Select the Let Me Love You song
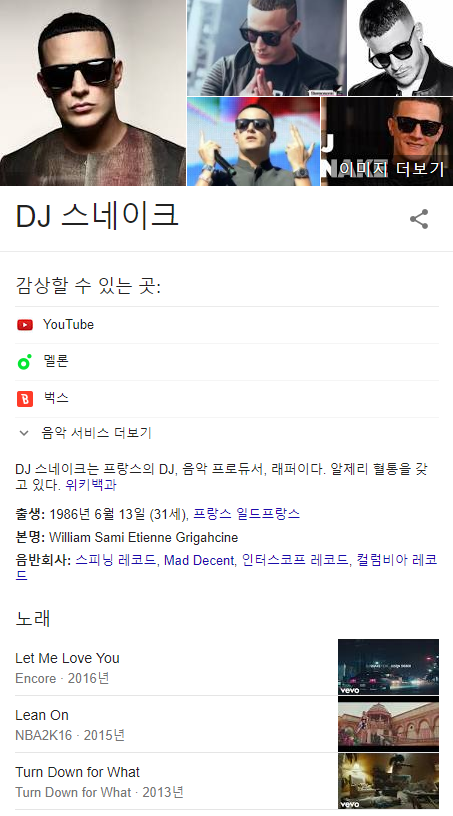 67,658
